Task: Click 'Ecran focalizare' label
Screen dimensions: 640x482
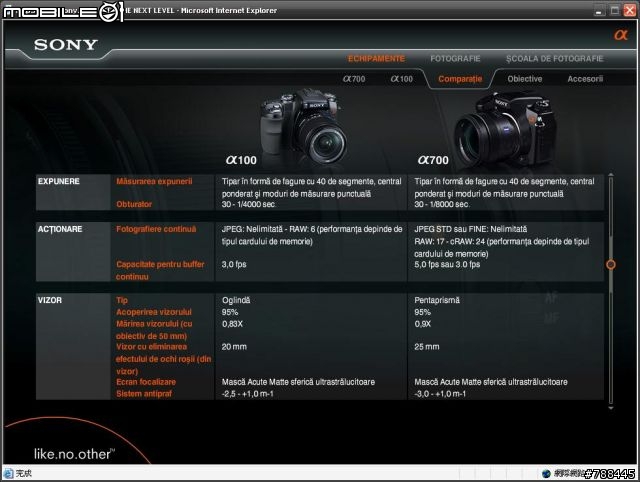Action: coord(146,382)
